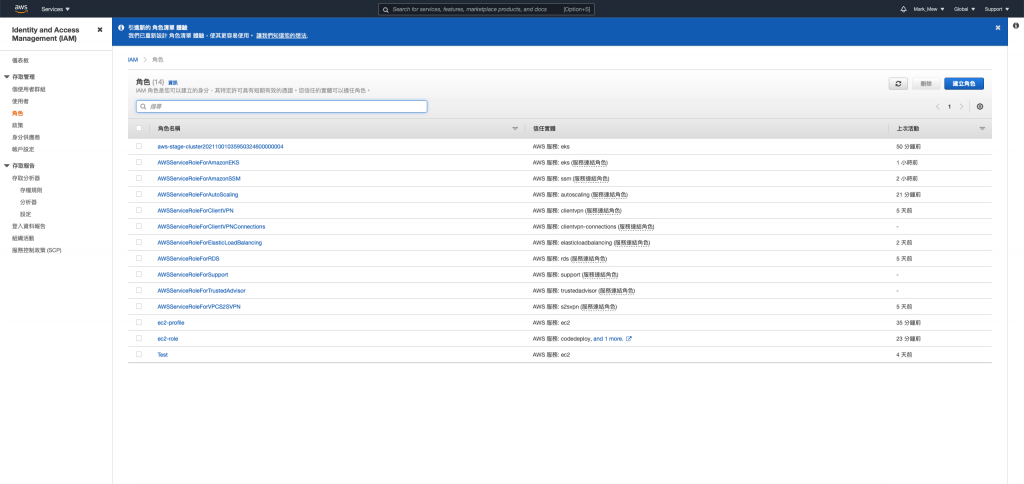Open 存取分析器 in the sidebar

coord(26,178)
